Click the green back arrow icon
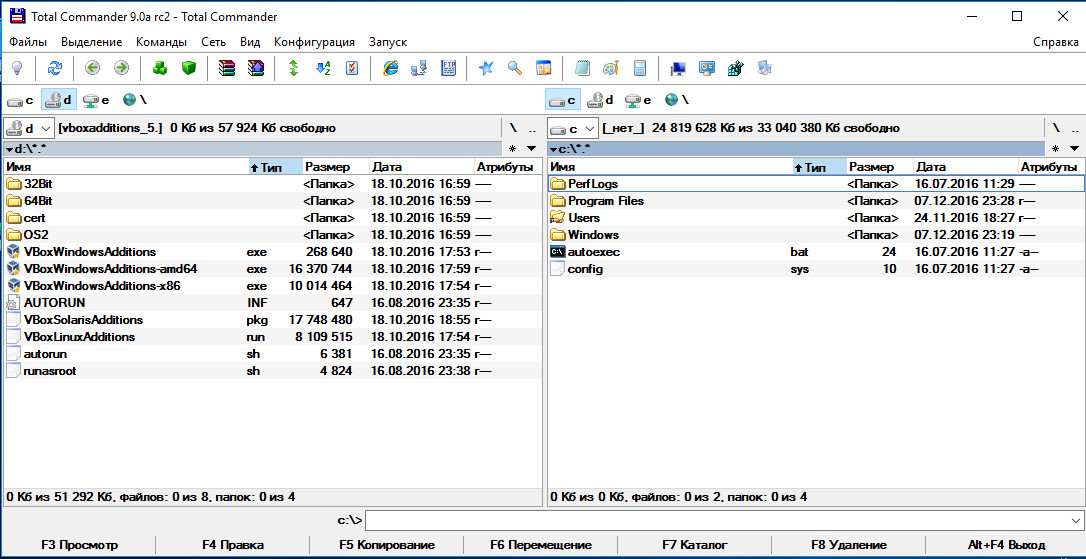The height and width of the screenshot is (559, 1086). tap(93, 68)
